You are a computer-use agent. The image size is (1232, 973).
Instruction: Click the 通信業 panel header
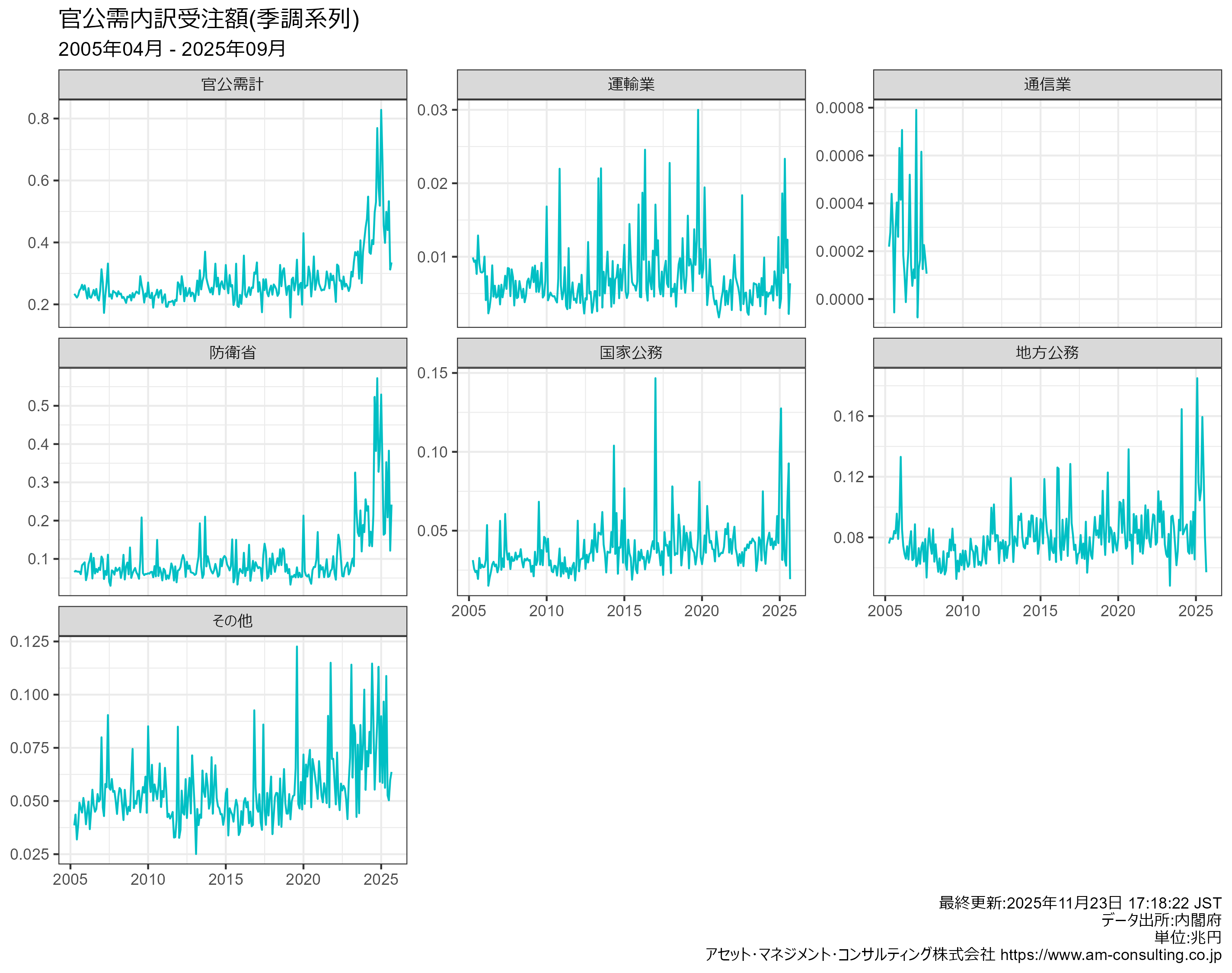(1047, 84)
